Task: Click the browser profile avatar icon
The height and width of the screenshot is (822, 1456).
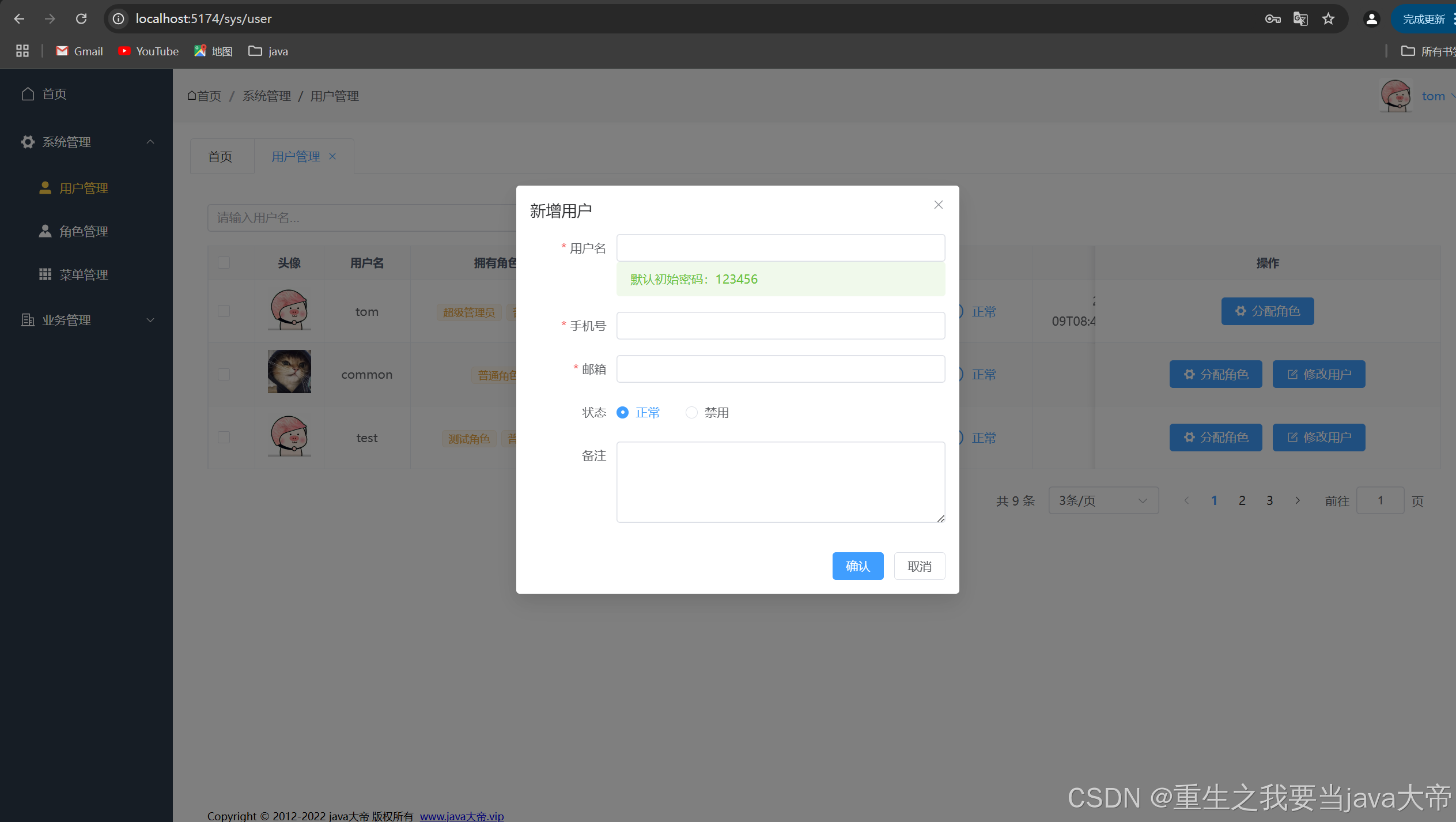Action: [1371, 18]
